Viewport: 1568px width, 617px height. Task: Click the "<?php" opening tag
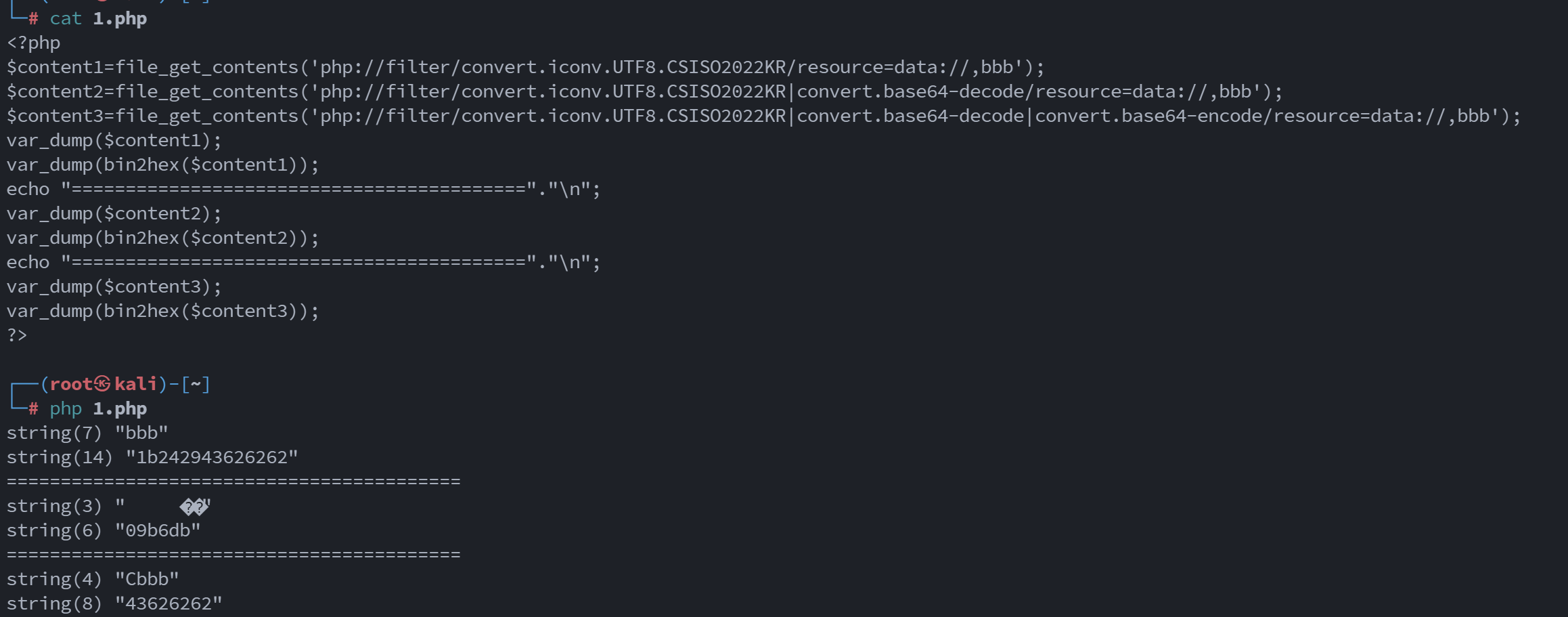pos(34,43)
